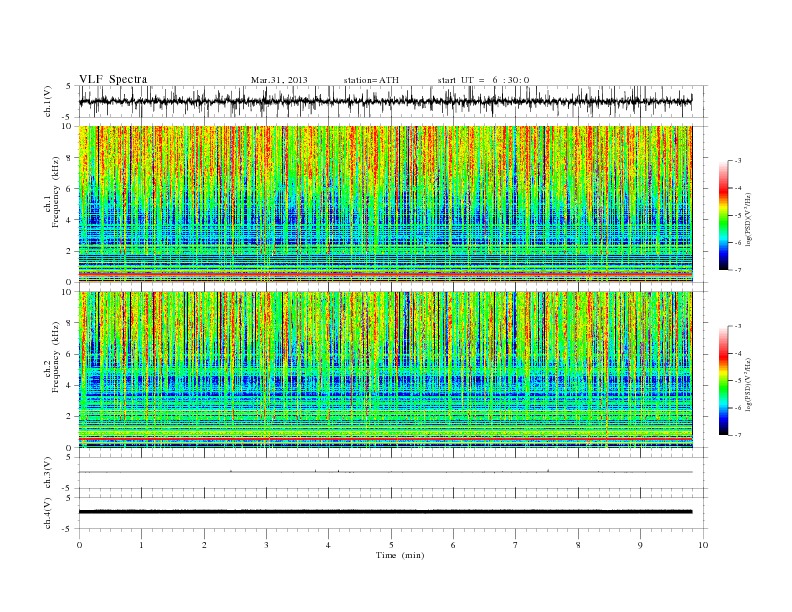Click the ch.3 flat waveform trace
792x612 pixels.
[x=385, y=472]
